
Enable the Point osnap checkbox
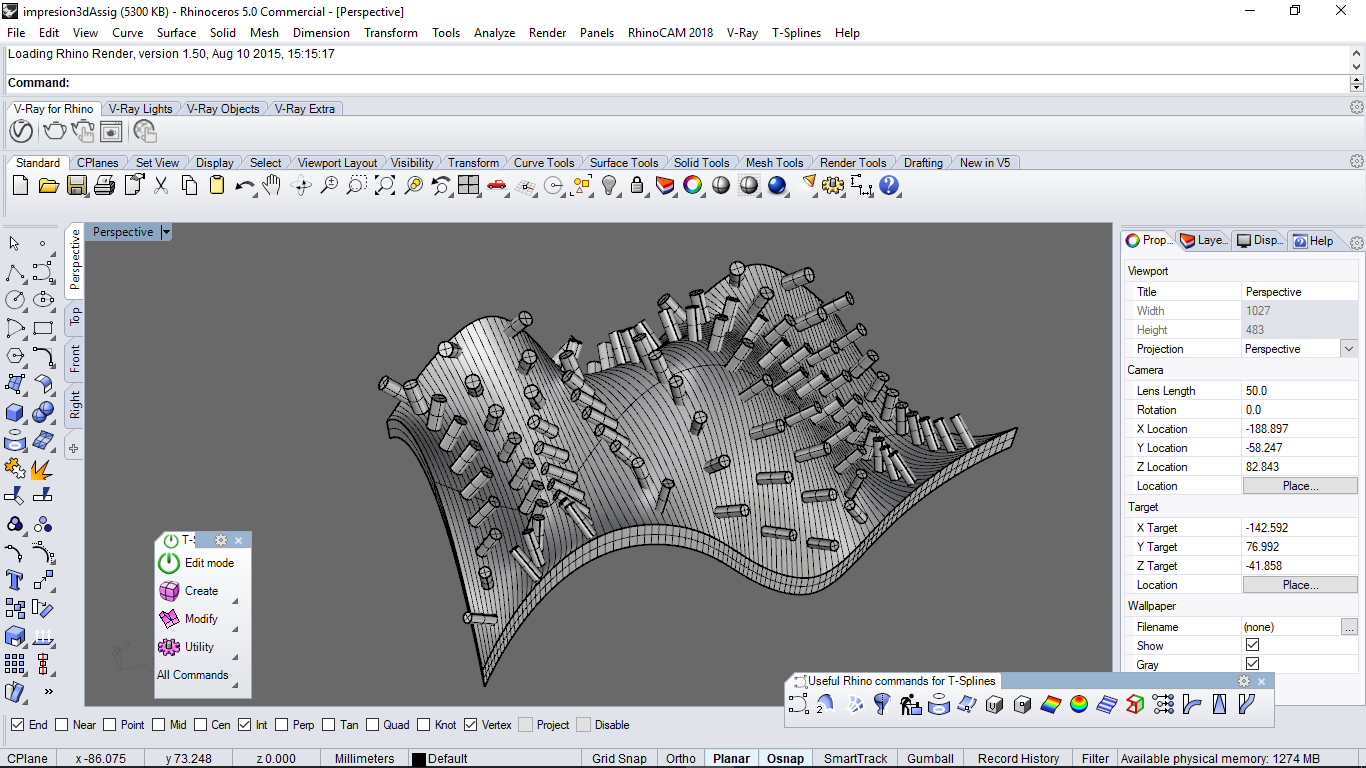[109, 725]
